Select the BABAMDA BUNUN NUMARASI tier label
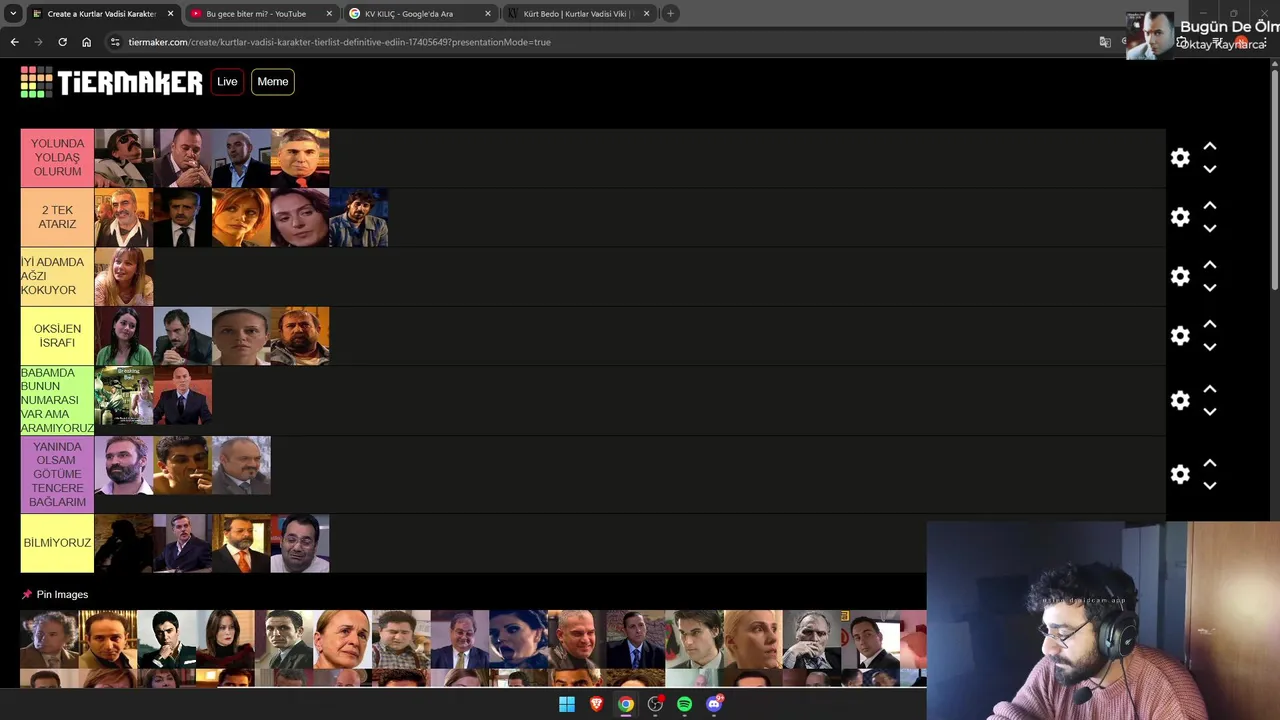The height and width of the screenshot is (720, 1280). 57,400
